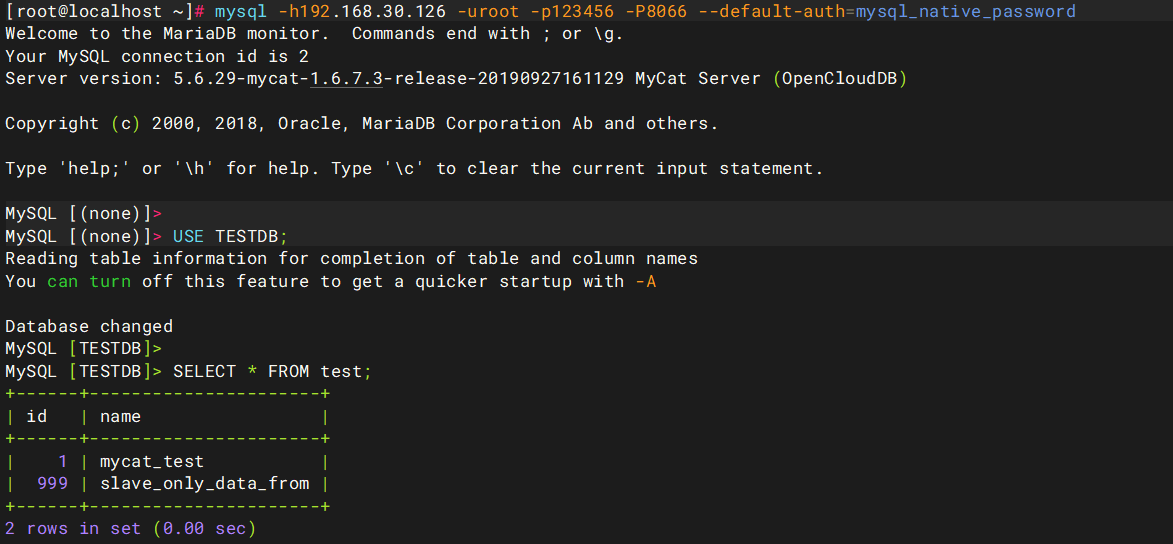The image size is (1173, 544).
Task: Click the name column header
Action: (120, 416)
